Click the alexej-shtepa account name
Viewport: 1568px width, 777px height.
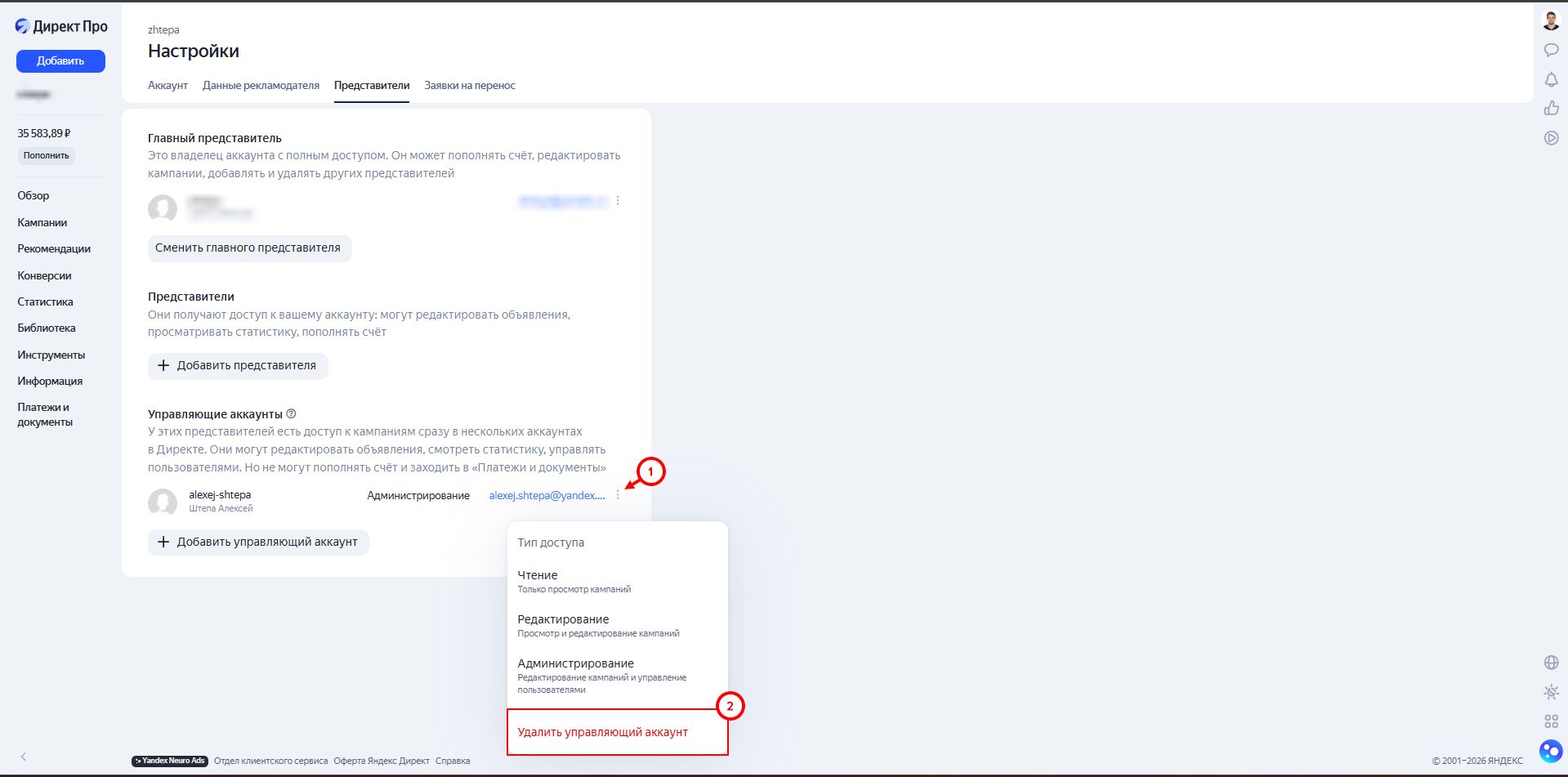[220, 494]
